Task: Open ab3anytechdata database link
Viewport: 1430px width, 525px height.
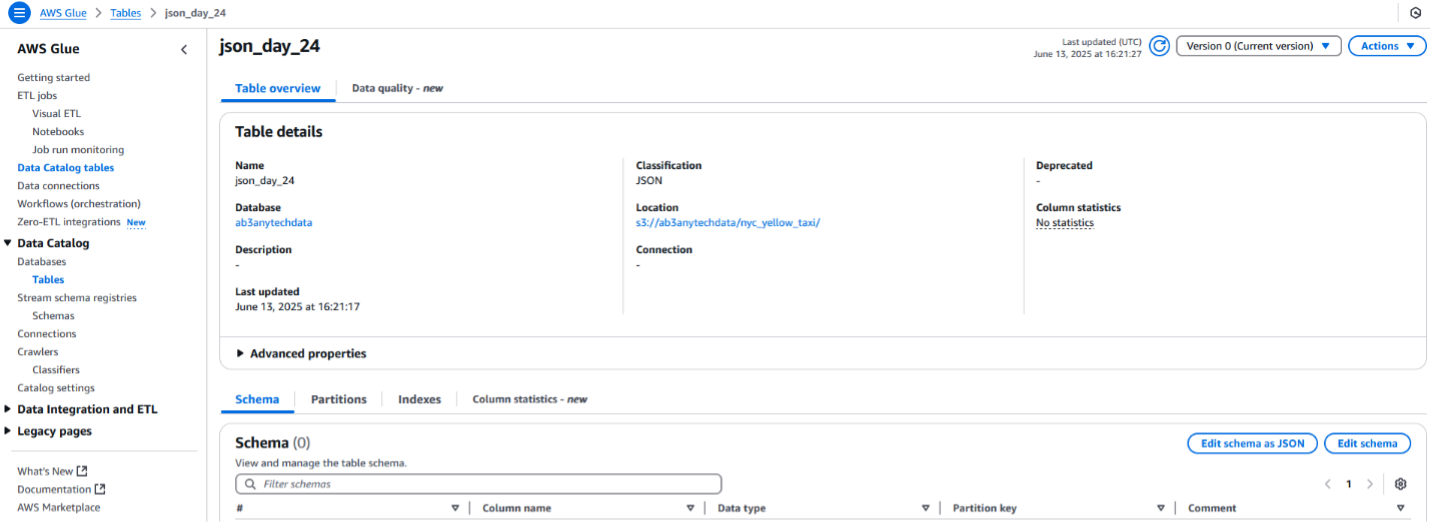Action: [273, 223]
